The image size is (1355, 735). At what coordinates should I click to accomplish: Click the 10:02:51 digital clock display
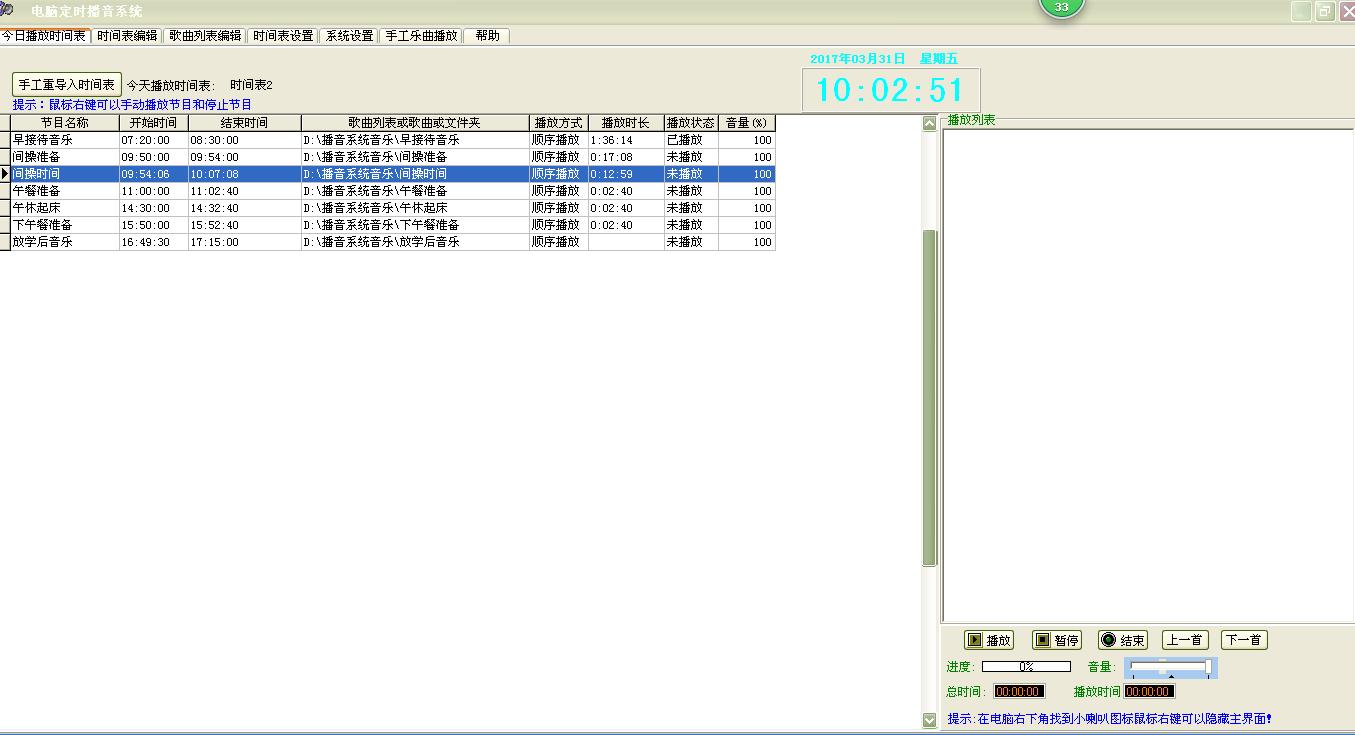pyautogui.click(x=890, y=90)
